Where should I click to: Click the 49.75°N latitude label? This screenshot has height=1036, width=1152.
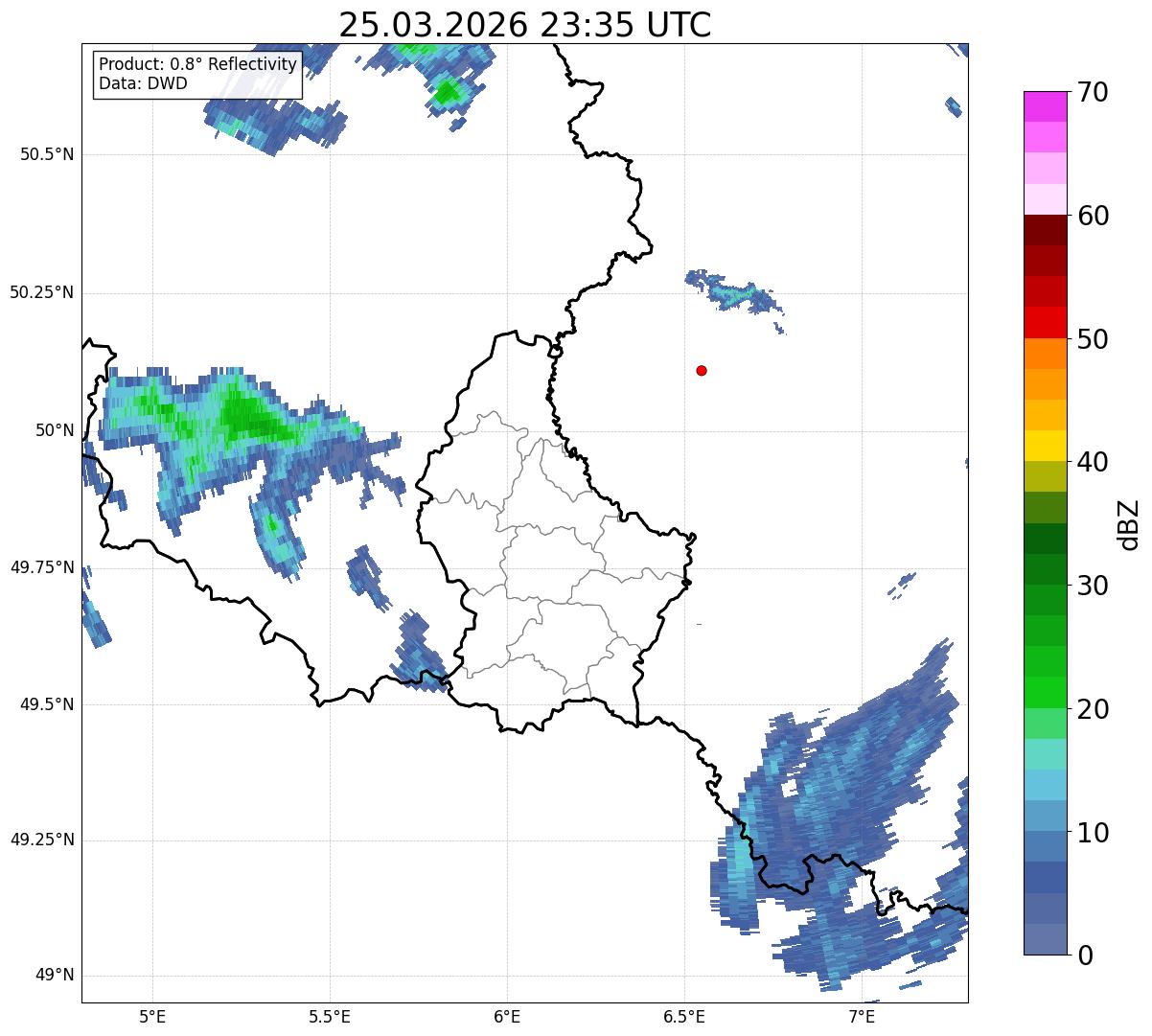(42, 567)
